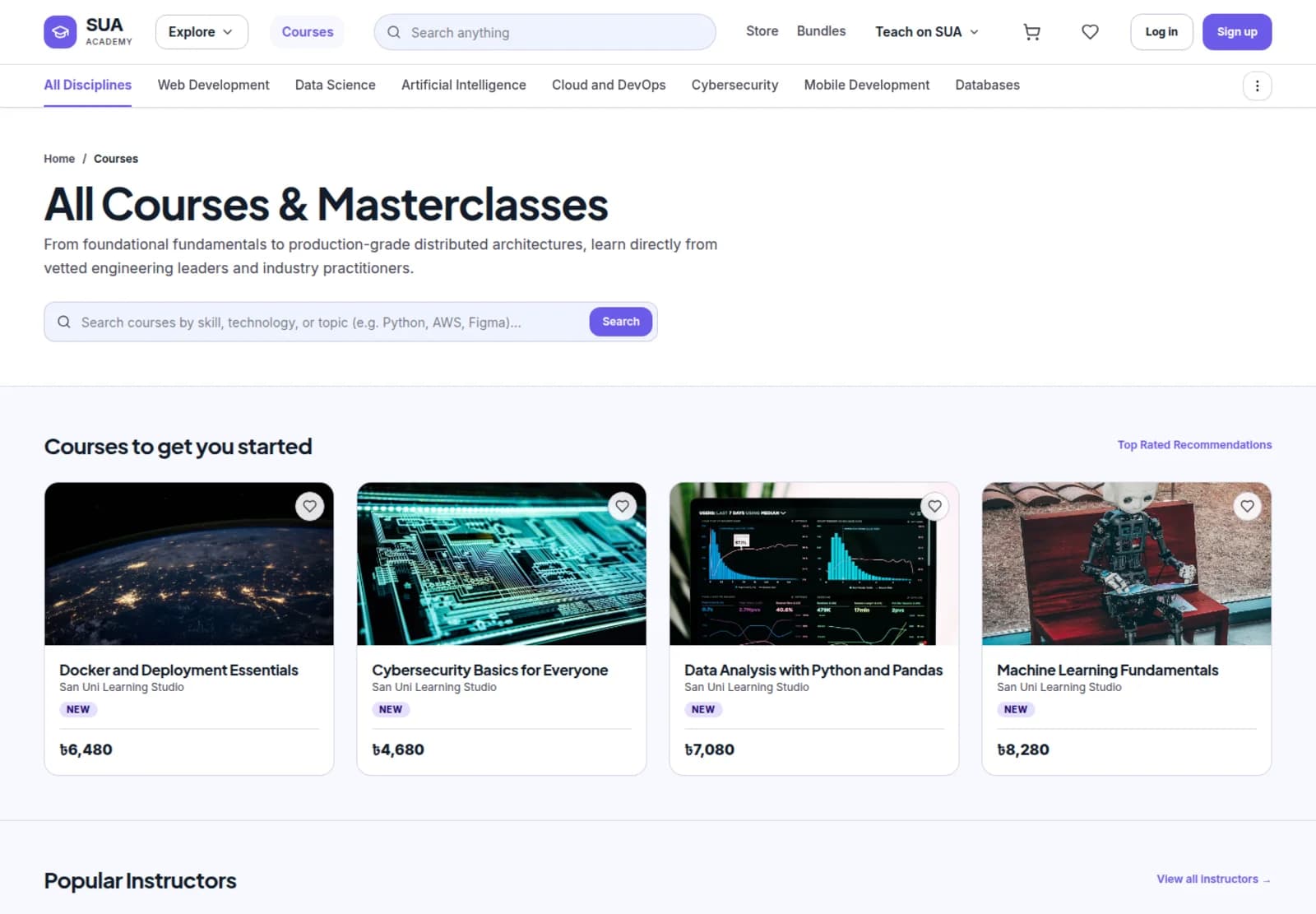1316x914 pixels.
Task: Select the Cybersecurity discipline tab
Action: [734, 85]
